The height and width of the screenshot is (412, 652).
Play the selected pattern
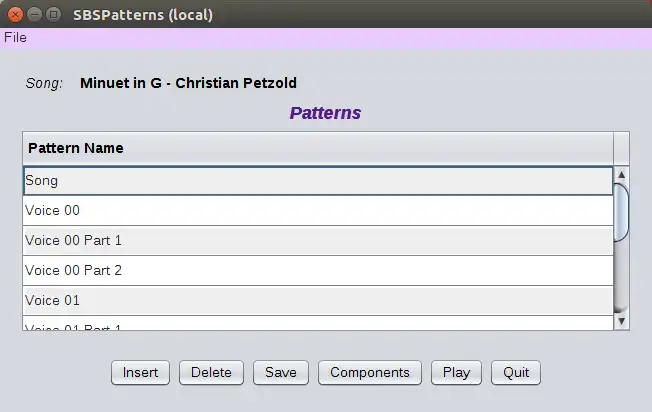point(456,372)
